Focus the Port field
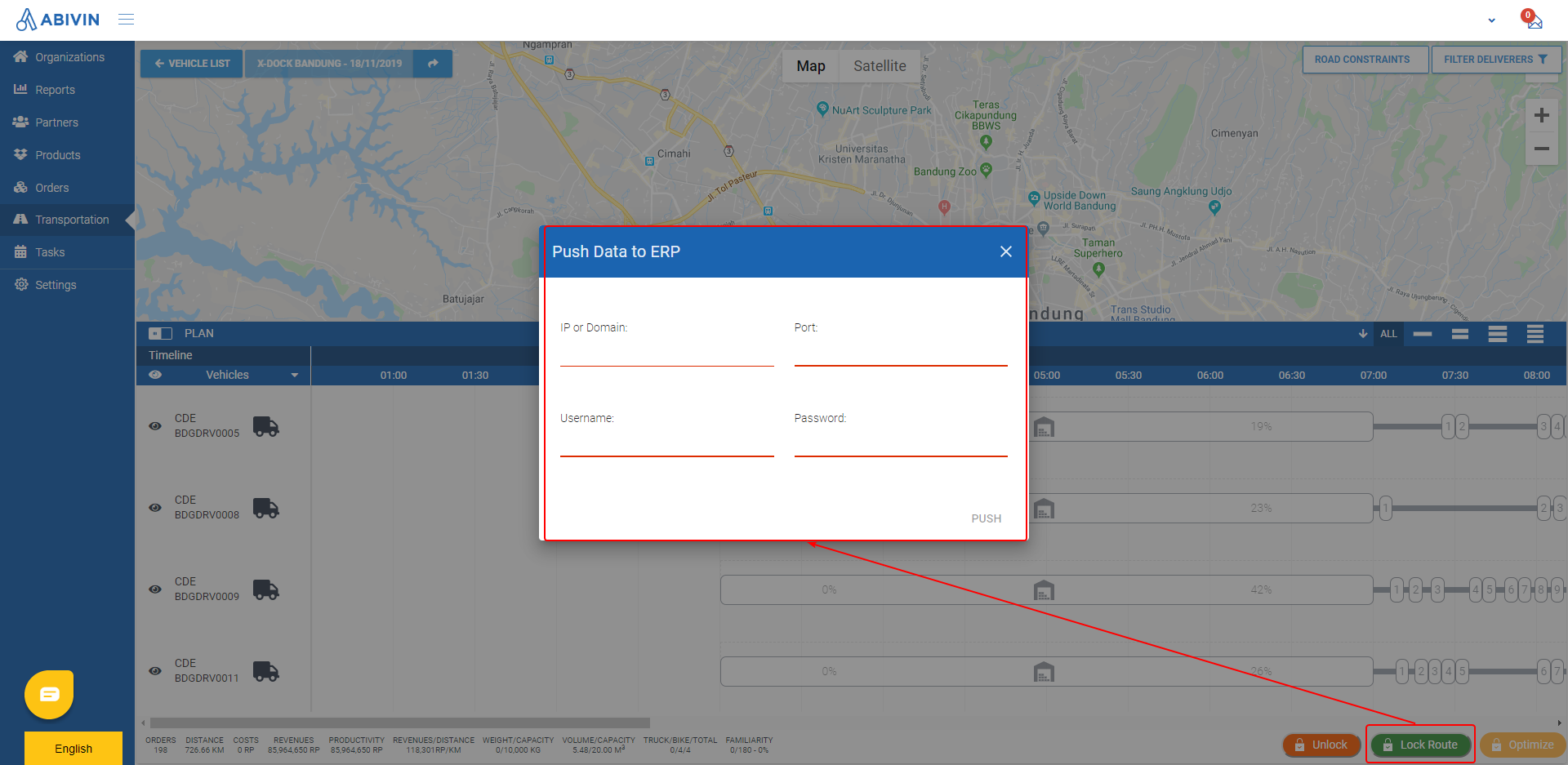 coord(901,352)
